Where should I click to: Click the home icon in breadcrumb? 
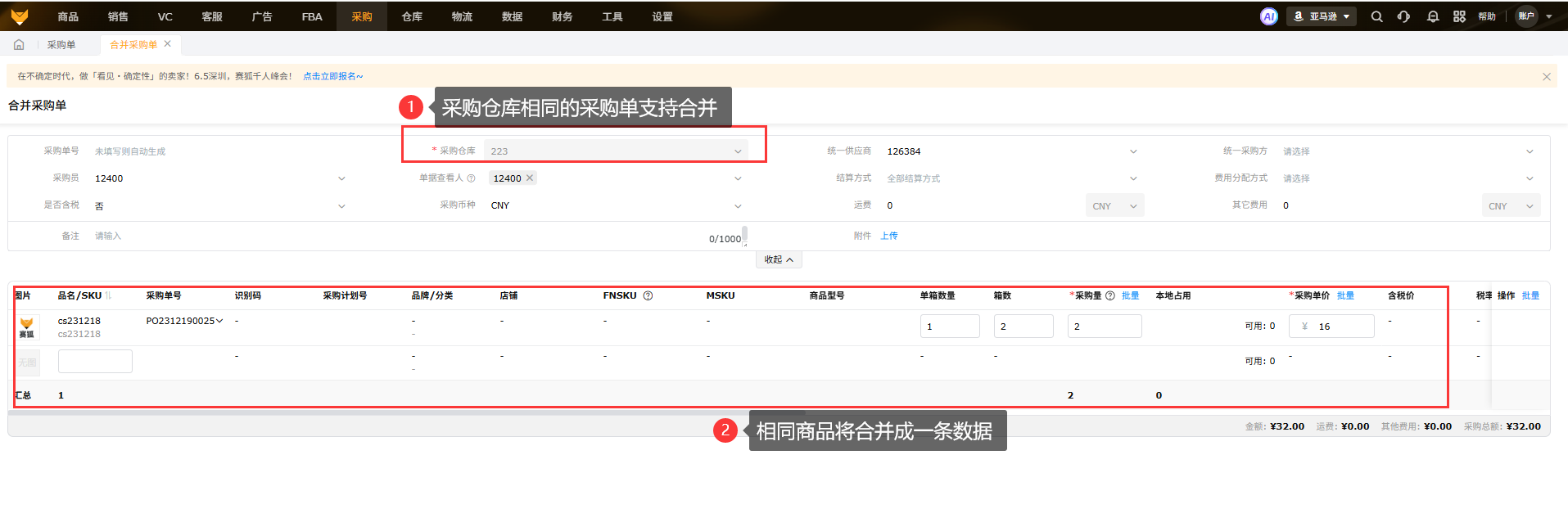pyautogui.click(x=19, y=45)
